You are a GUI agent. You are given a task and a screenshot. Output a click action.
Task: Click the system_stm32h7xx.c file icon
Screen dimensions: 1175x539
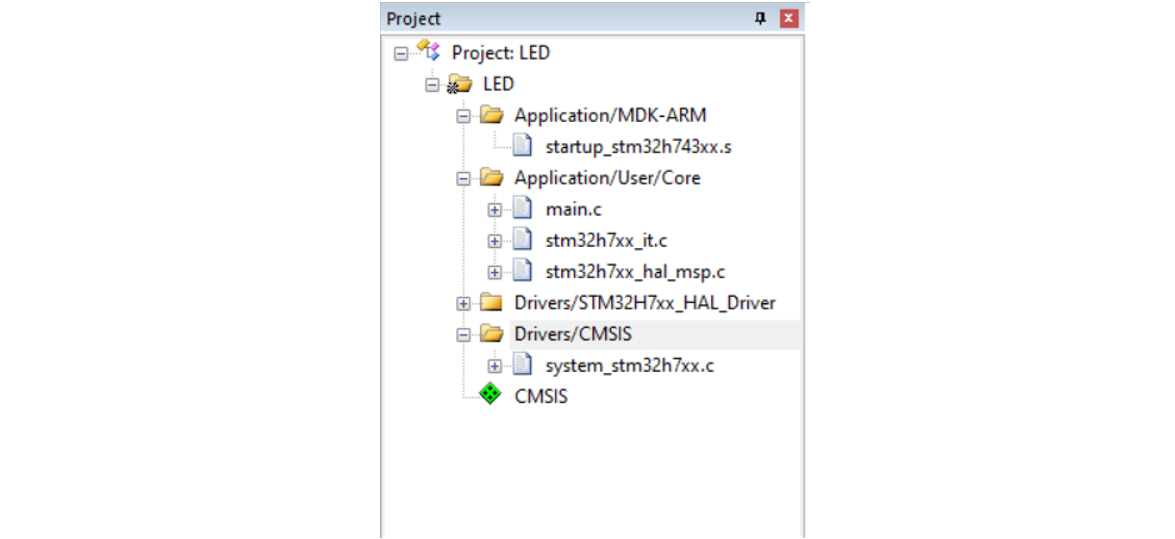click(x=522, y=365)
